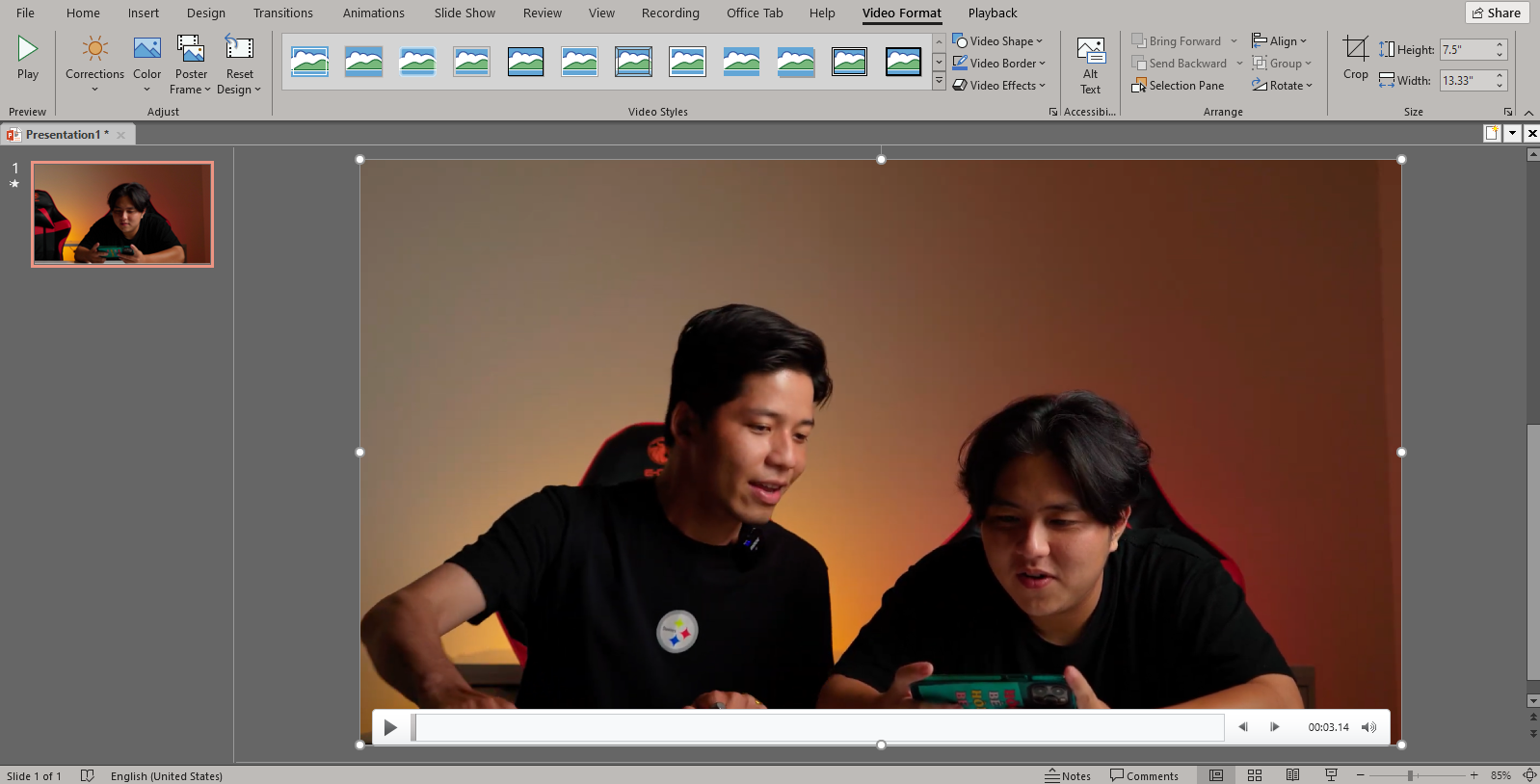
Task: Open the Format Video dialog launcher in Video Styles
Action: pos(1052,112)
